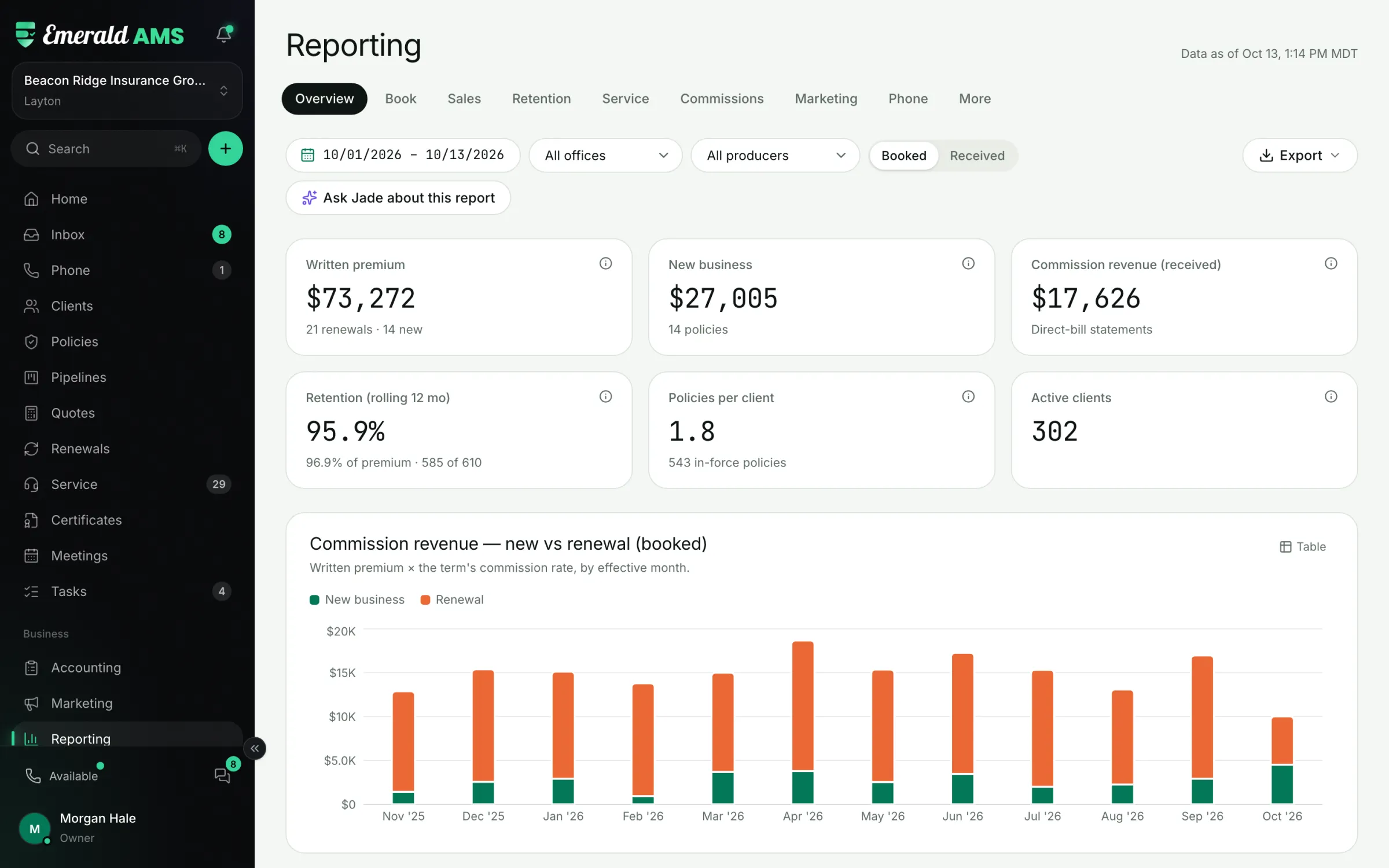The width and height of the screenshot is (1389, 868).
Task: Open the chat messages icon with badge 8
Action: coord(223,774)
